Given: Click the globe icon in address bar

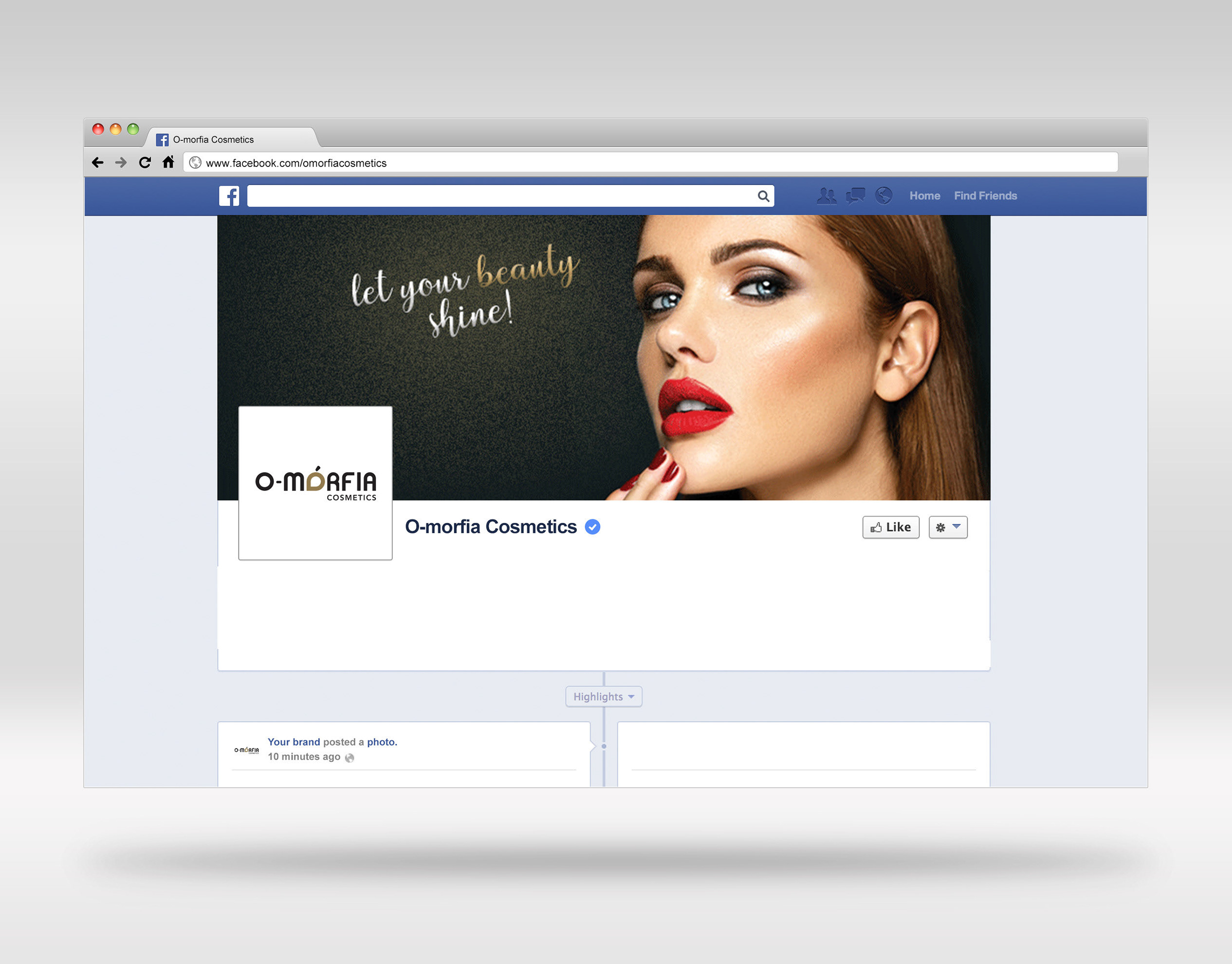Looking at the screenshot, I should [x=195, y=163].
